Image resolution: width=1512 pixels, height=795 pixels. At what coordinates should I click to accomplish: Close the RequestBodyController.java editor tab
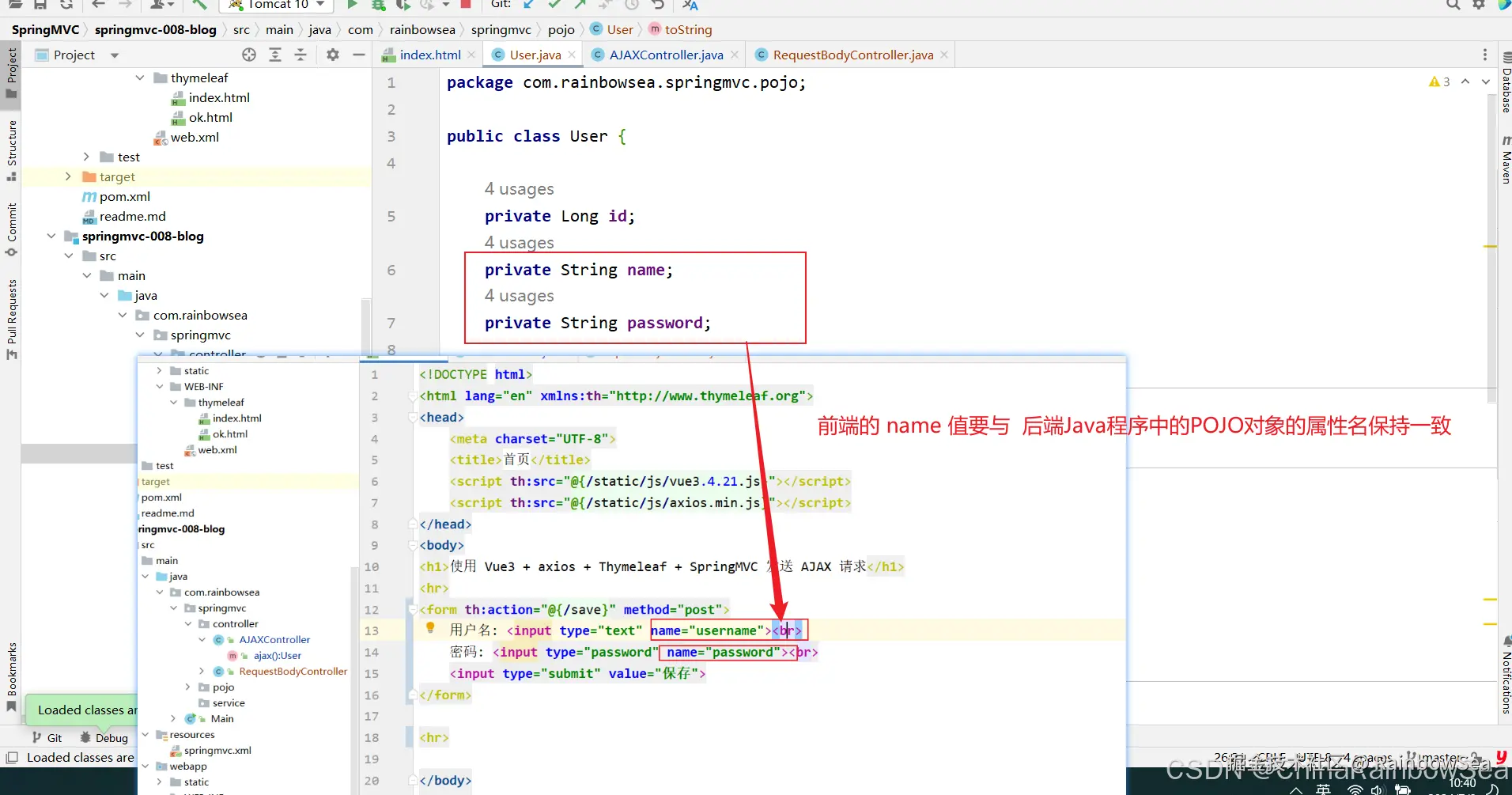(x=944, y=55)
